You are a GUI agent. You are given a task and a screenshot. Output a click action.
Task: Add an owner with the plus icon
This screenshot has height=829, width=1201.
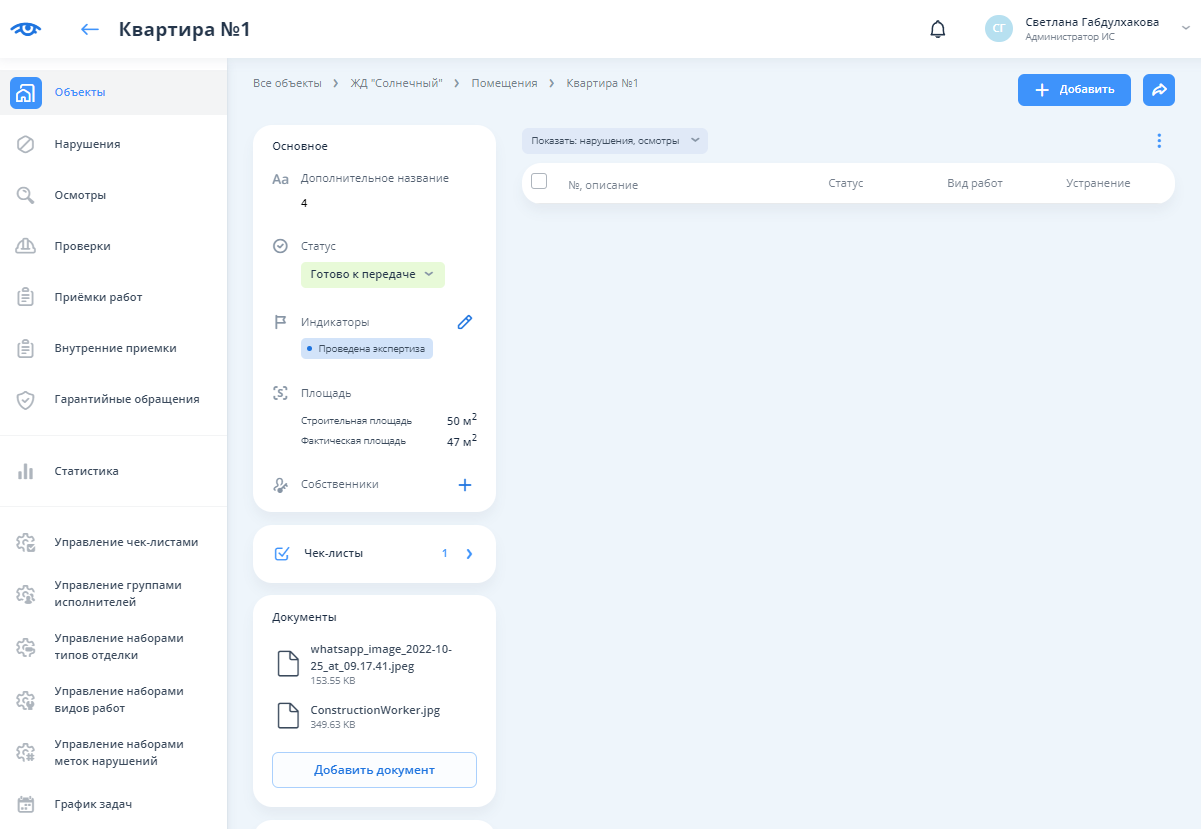pyautogui.click(x=464, y=485)
